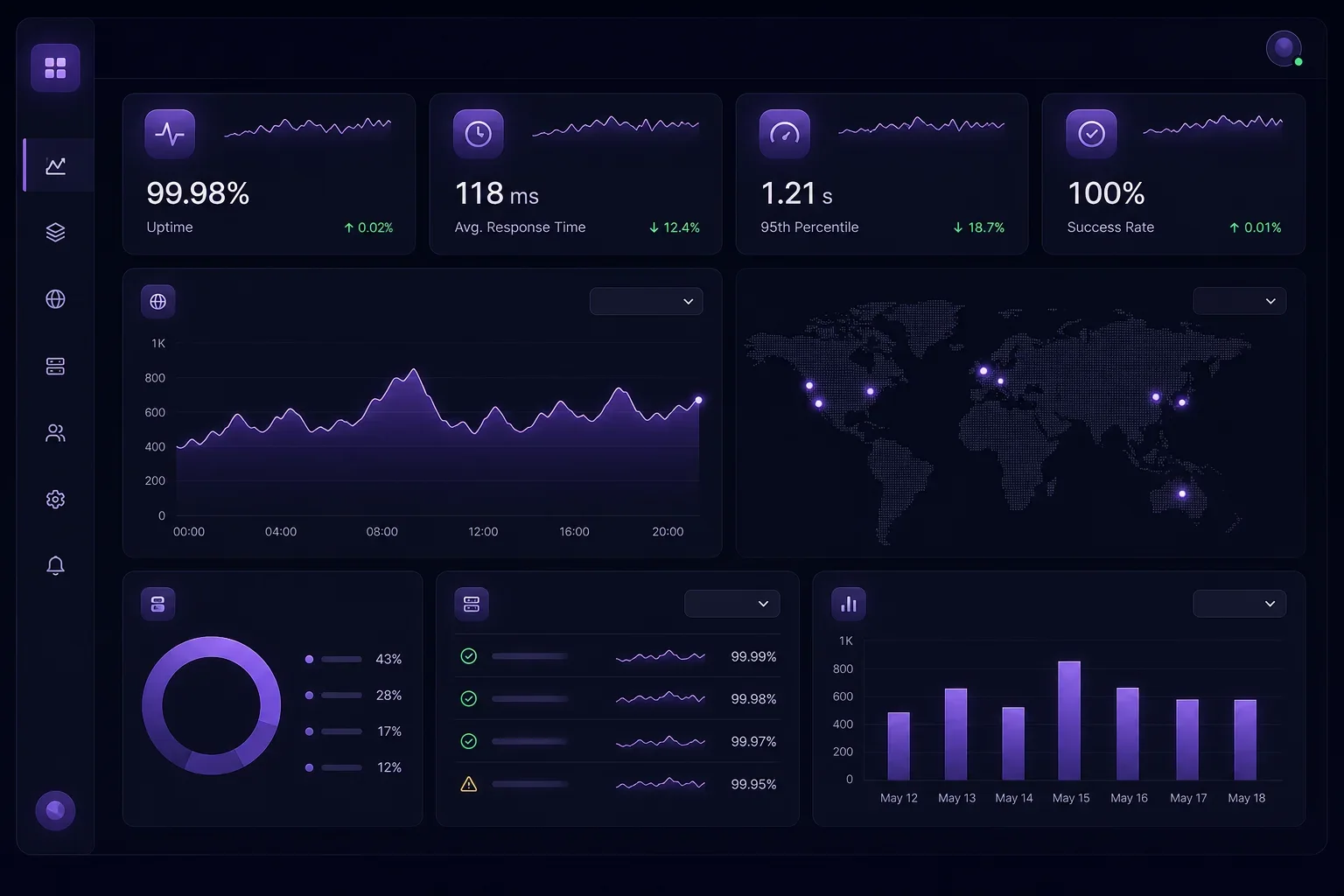Open the server status list dropdown
The width and height of the screenshot is (1344, 896).
[x=731, y=604]
